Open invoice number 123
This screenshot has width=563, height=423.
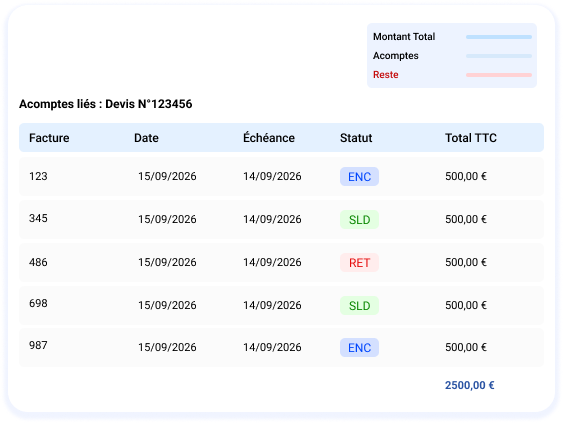click(38, 176)
